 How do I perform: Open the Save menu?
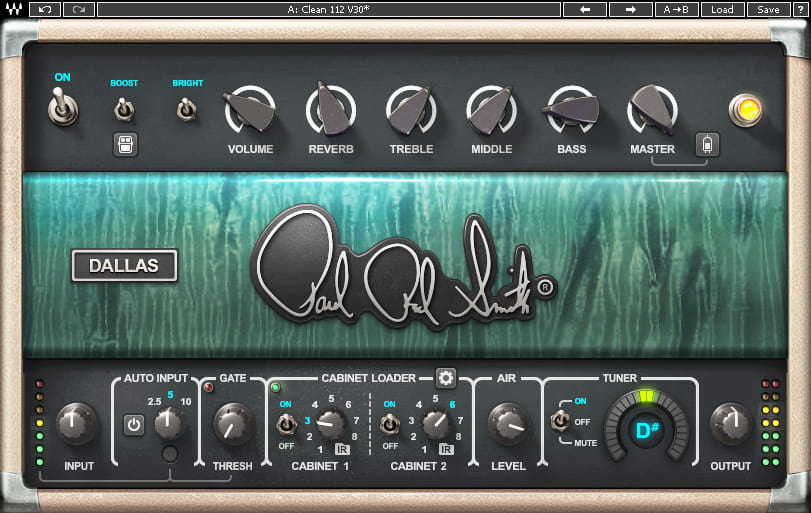click(767, 9)
